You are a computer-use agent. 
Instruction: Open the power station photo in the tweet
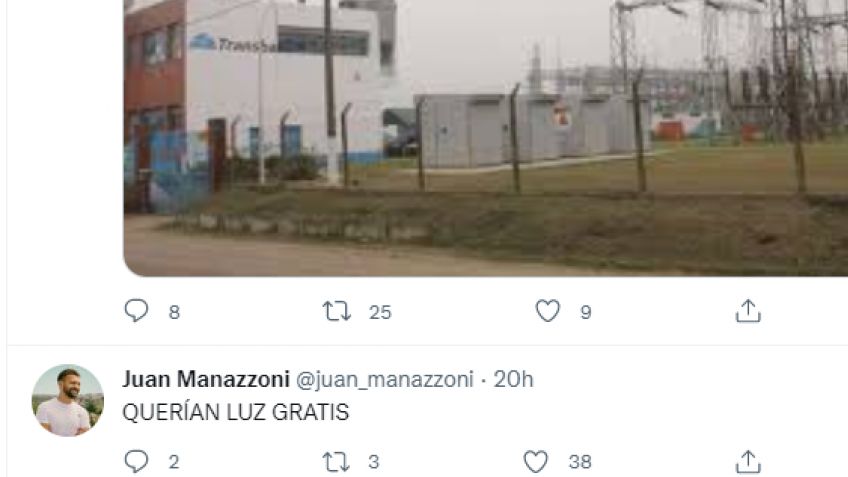[486, 138]
